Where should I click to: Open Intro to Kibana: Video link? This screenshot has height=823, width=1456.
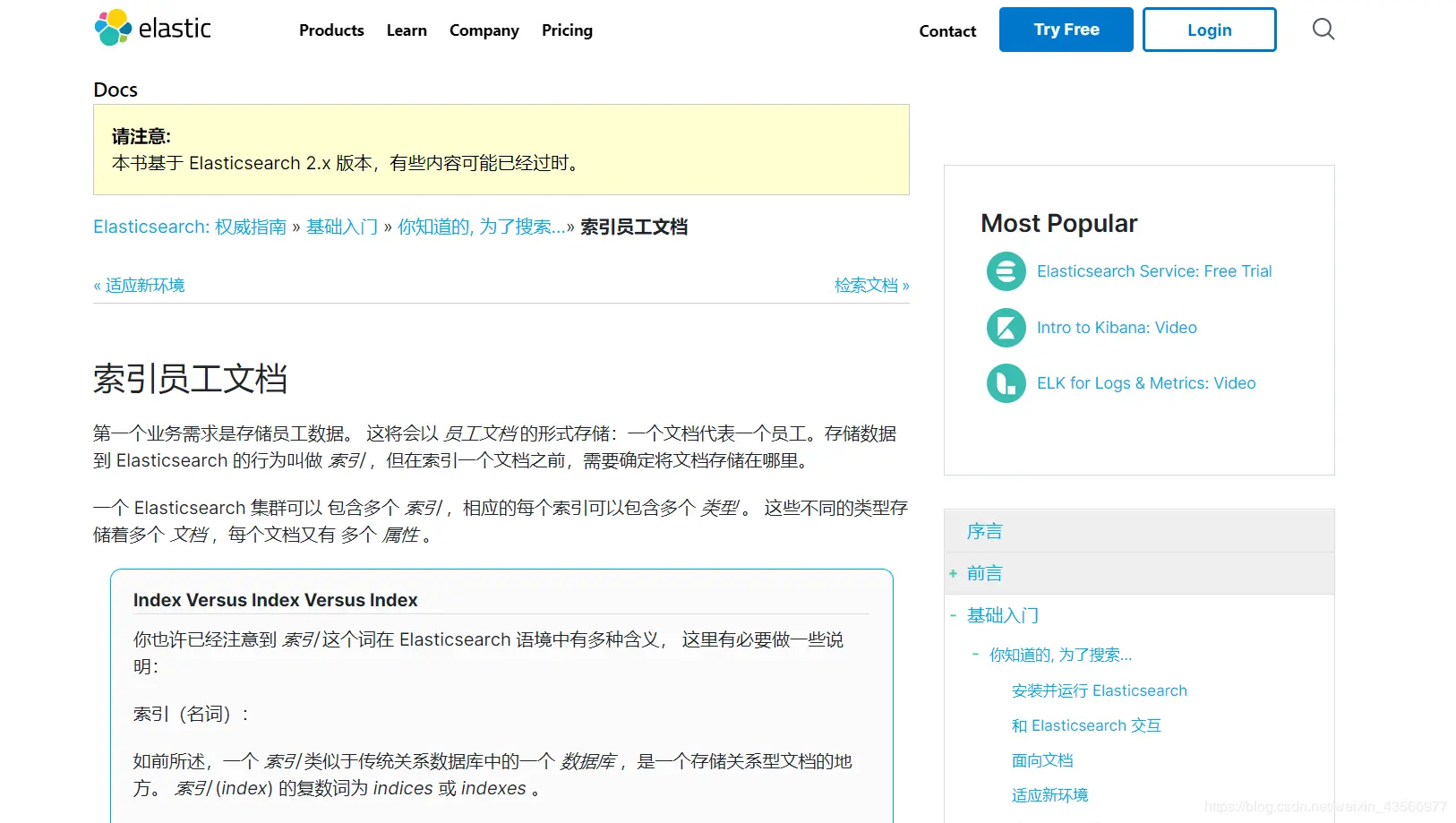point(1117,328)
